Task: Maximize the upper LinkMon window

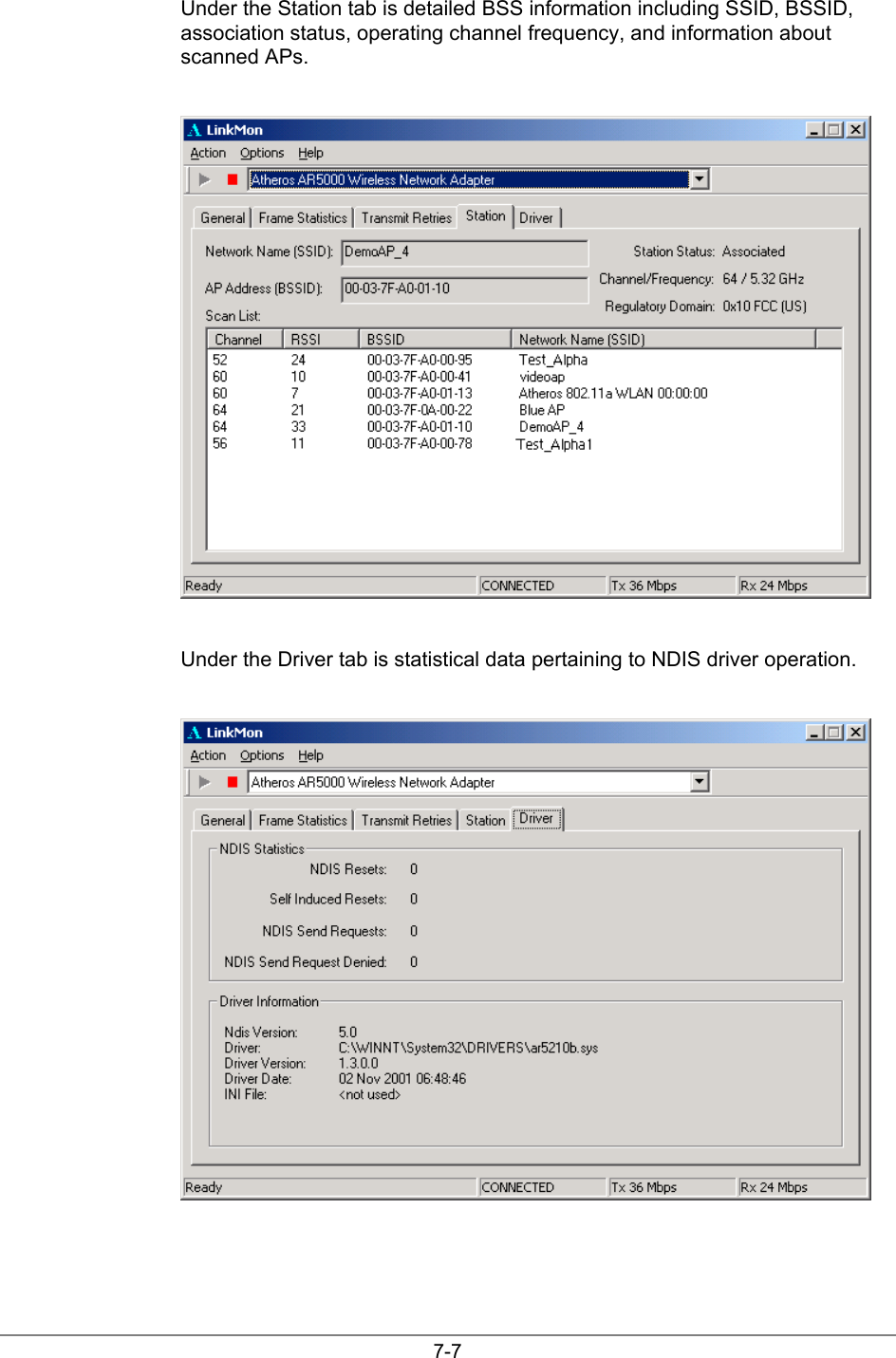Action: point(834,130)
